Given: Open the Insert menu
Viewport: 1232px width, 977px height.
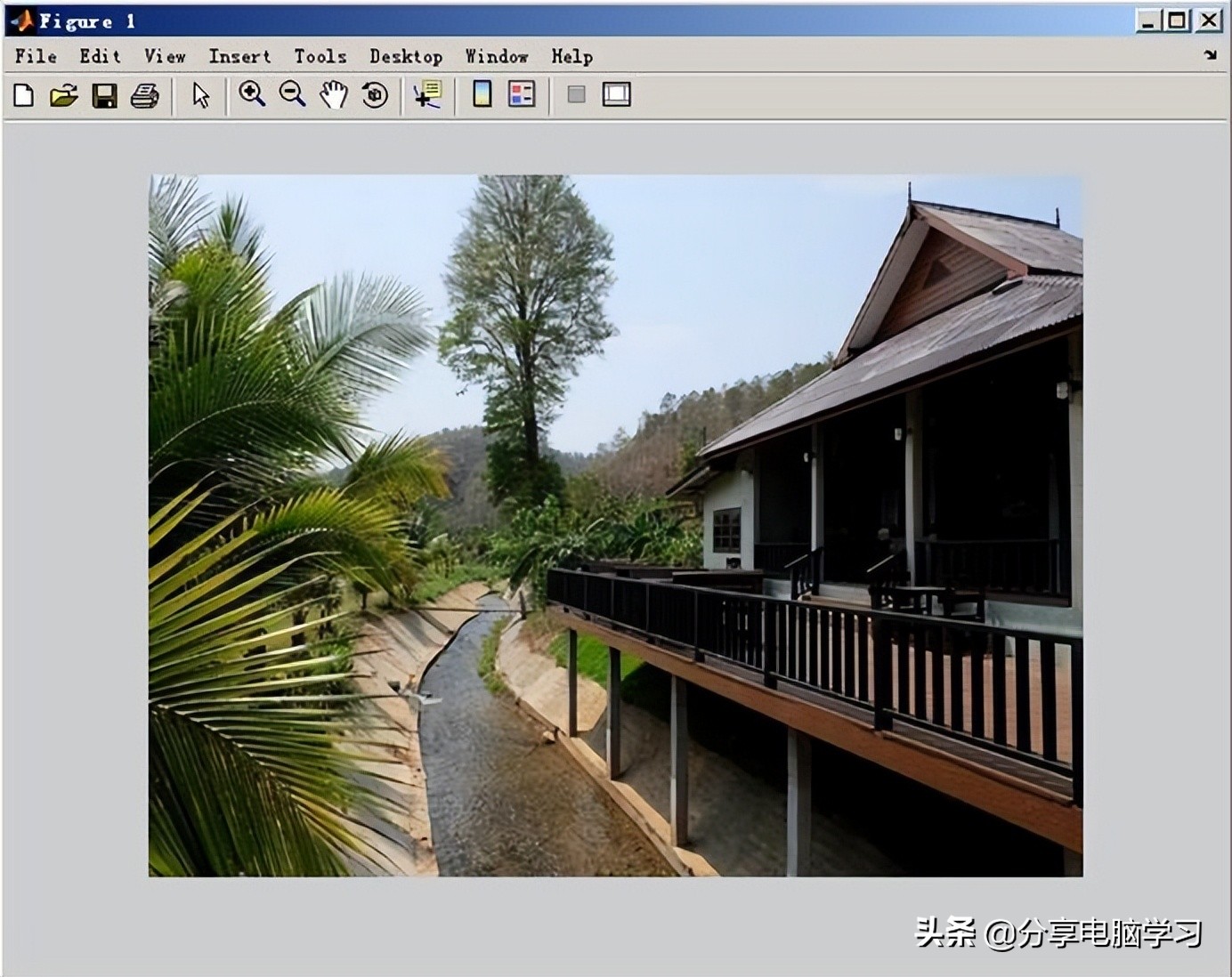Looking at the screenshot, I should pos(239,56).
